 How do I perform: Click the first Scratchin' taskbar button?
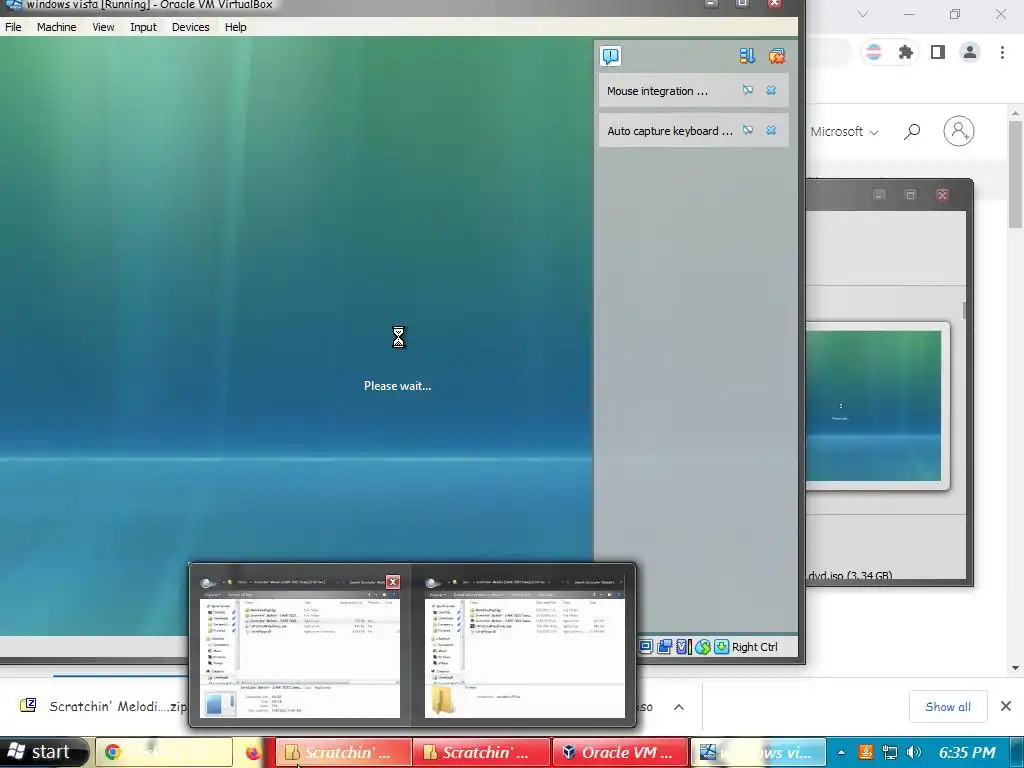coord(344,753)
